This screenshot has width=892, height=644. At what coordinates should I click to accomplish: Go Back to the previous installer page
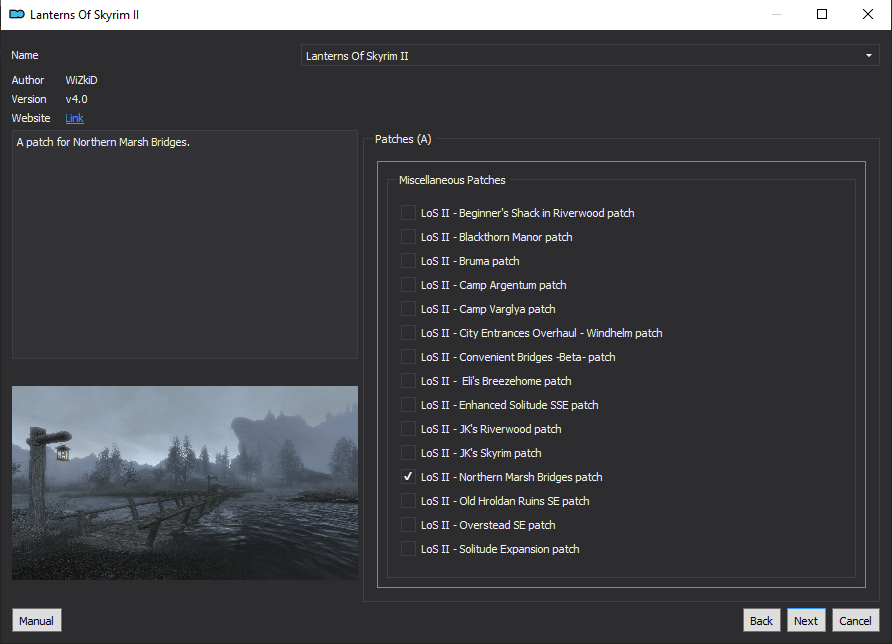click(x=761, y=621)
